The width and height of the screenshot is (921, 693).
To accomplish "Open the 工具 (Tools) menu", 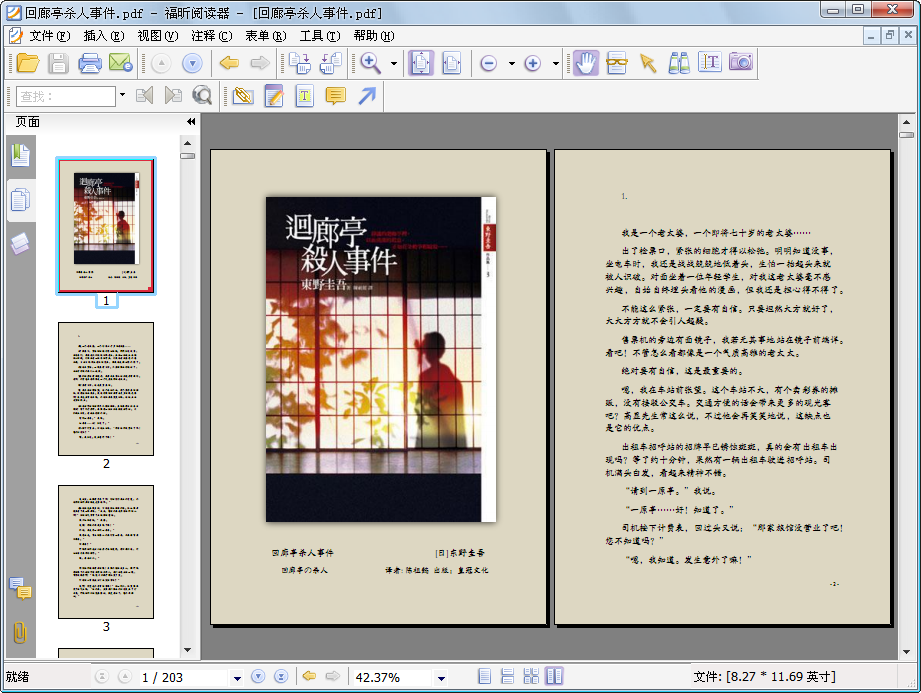I will pyautogui.click(x=320, y=36).
